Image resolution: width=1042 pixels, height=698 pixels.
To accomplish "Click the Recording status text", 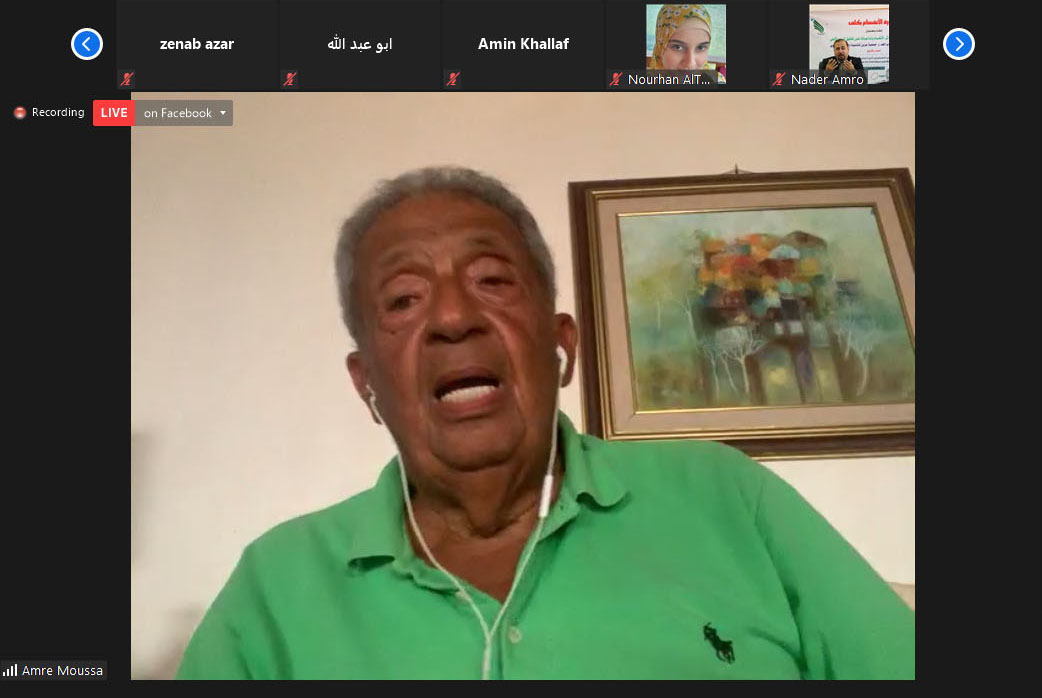I will tap(58, 113).
